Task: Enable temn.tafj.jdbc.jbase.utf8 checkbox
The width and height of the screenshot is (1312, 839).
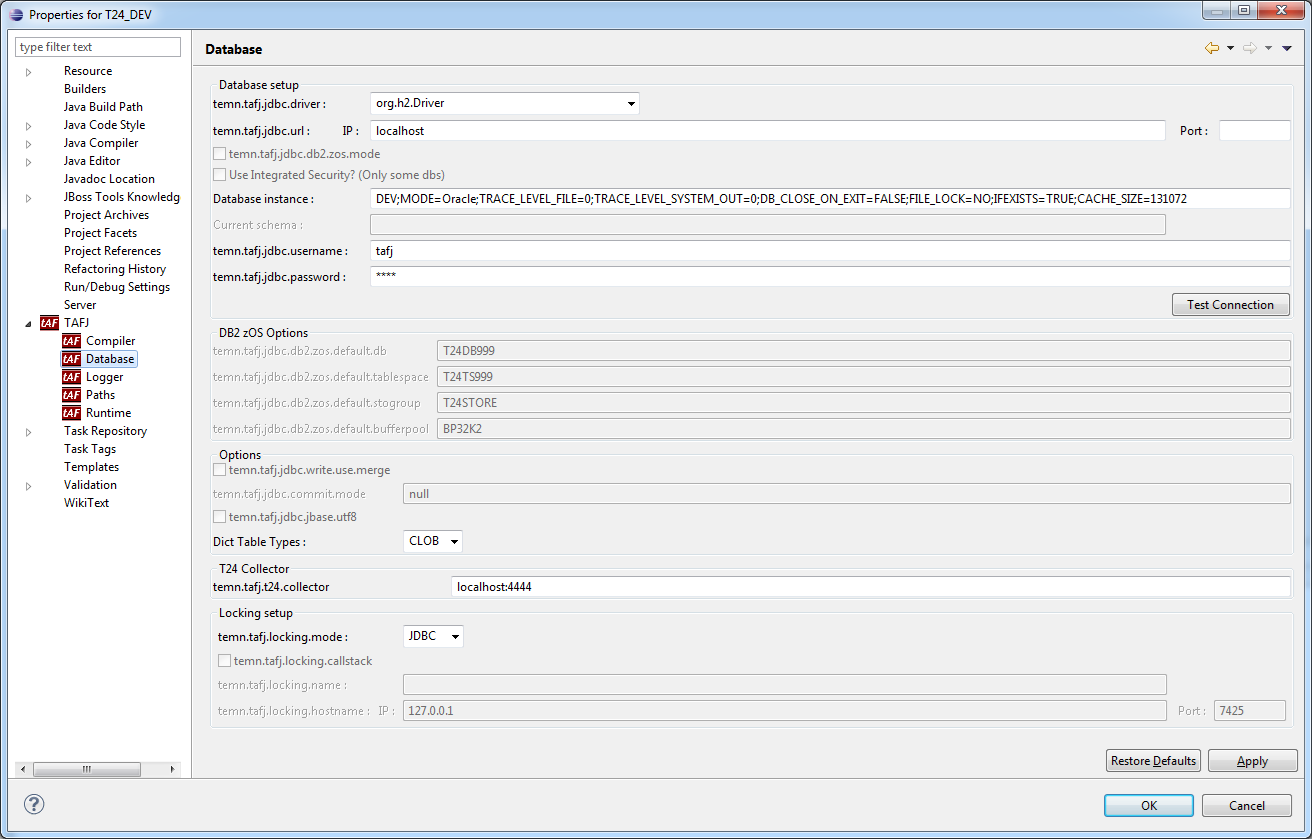Action: click(x=219, y=517)
